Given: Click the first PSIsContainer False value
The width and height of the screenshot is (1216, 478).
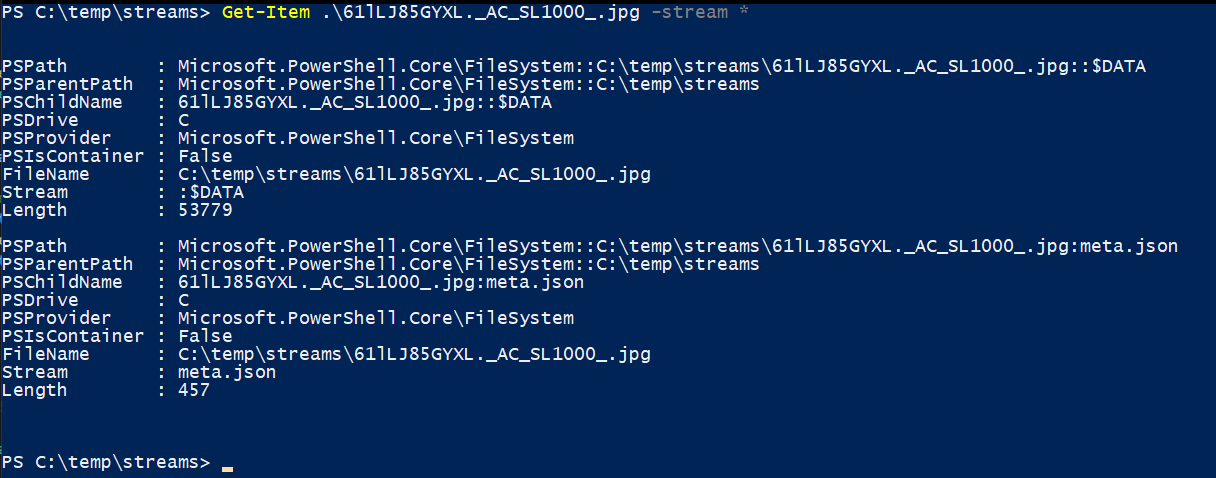Looking at the screenshot, I should click(x=204, y=156).
